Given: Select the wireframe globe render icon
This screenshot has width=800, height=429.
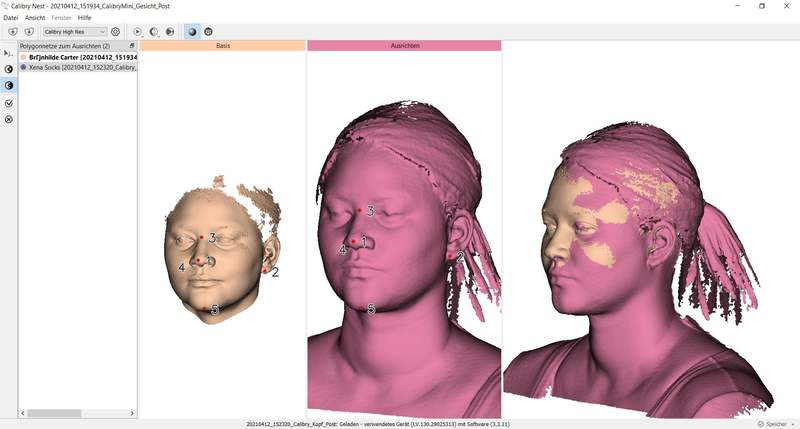Looking at the screenshot, I should click(x=208, y=32).
